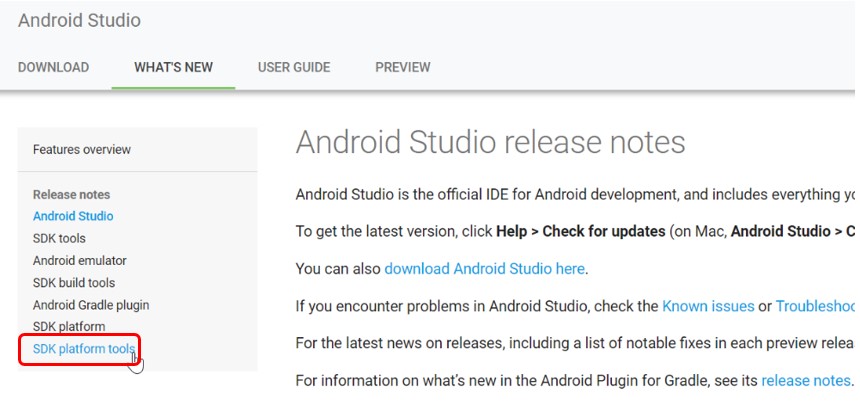This screenshot has height=404, width=860.
Task: Open SDK tools release notes
Action: 59,238
